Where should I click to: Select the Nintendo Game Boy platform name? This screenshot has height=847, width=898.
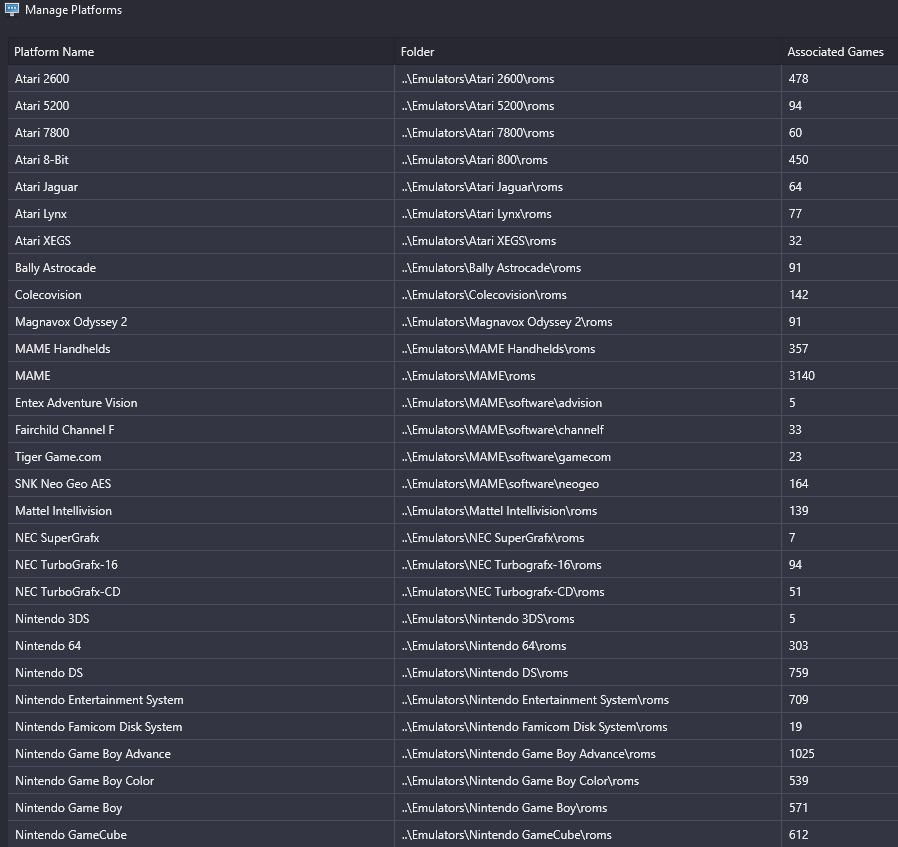point(69,807)
